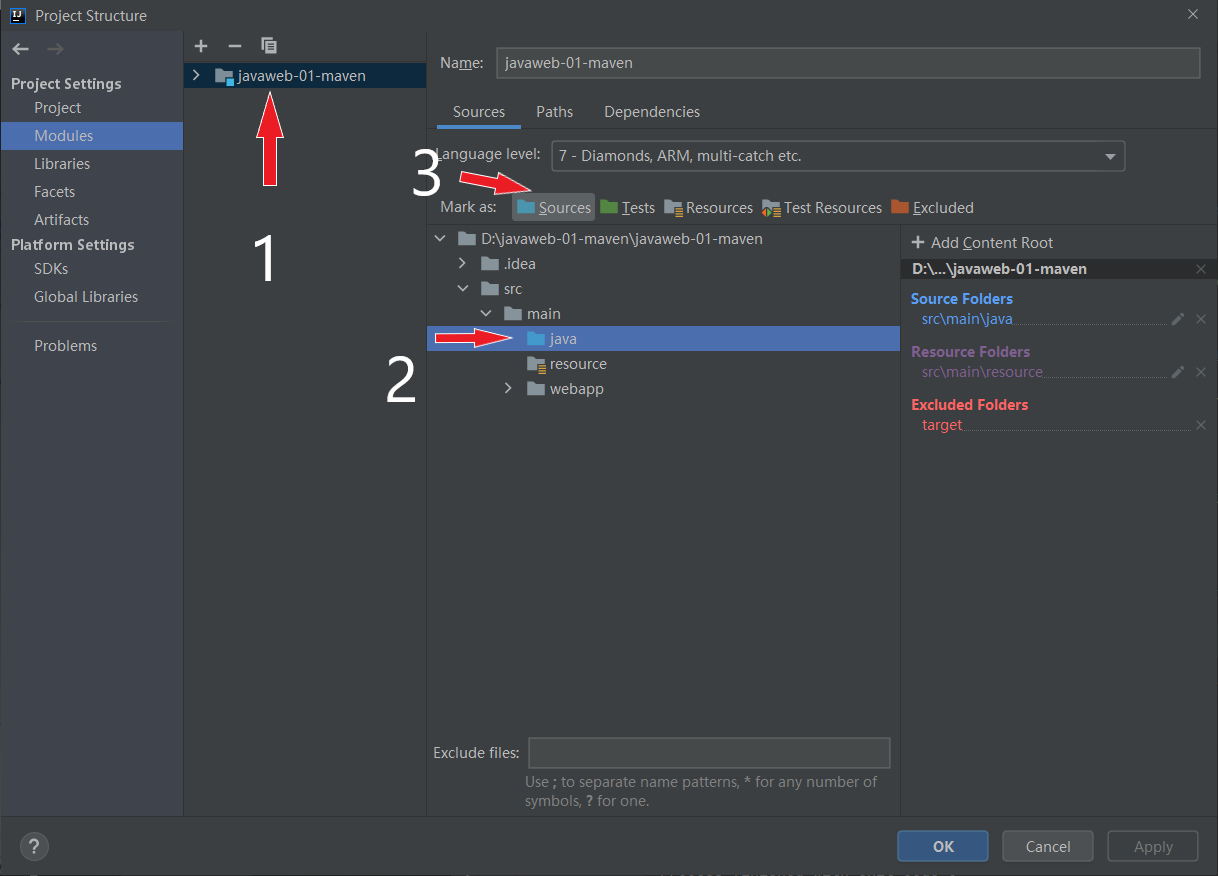Edit properties of src\main\java source folder
This screenshot has width=1218, height=876.
[x=1178, y=319]
